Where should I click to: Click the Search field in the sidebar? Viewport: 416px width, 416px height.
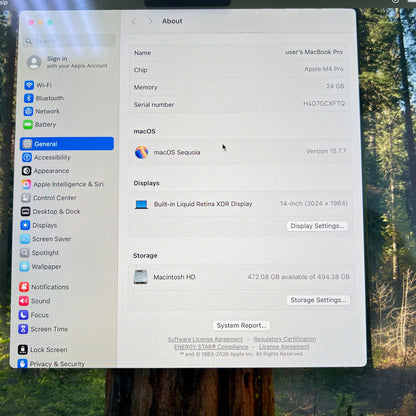click(x=69, y=41)
